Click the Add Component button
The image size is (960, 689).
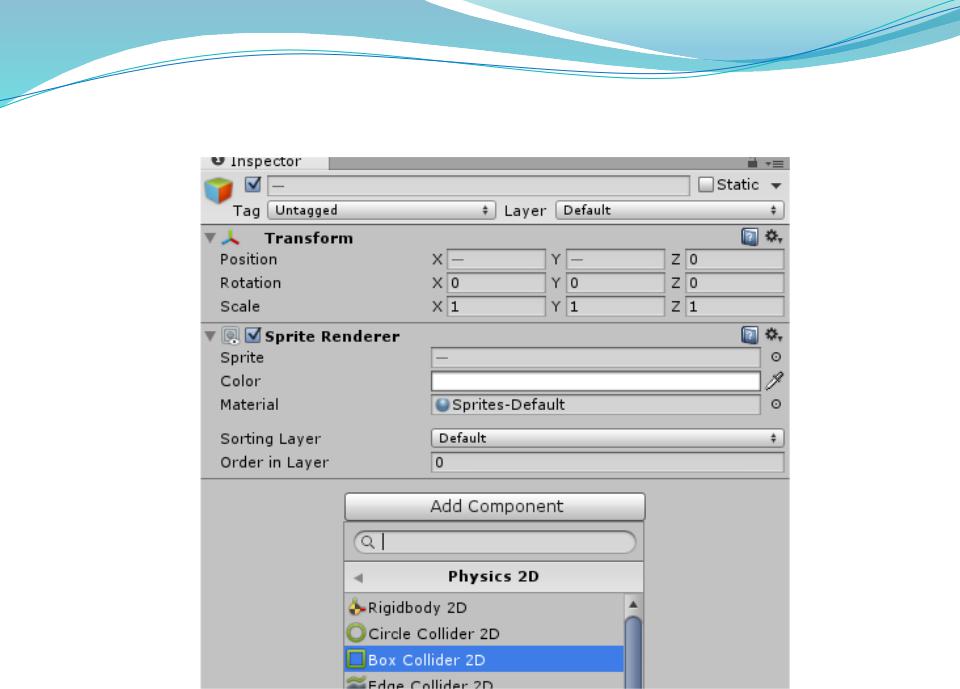click(x=495, y=506)
